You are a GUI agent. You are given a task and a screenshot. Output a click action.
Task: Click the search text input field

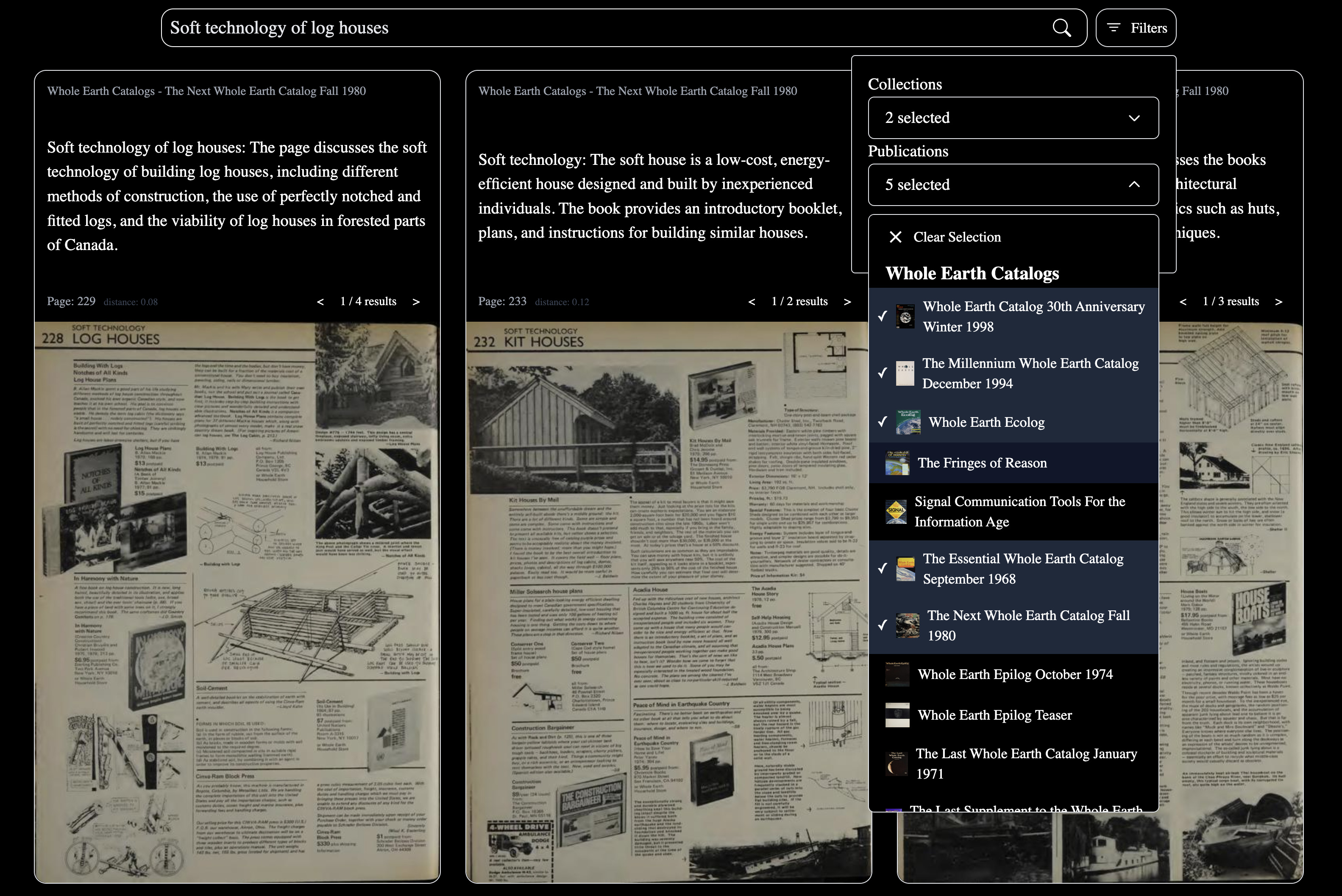point(571,28)
